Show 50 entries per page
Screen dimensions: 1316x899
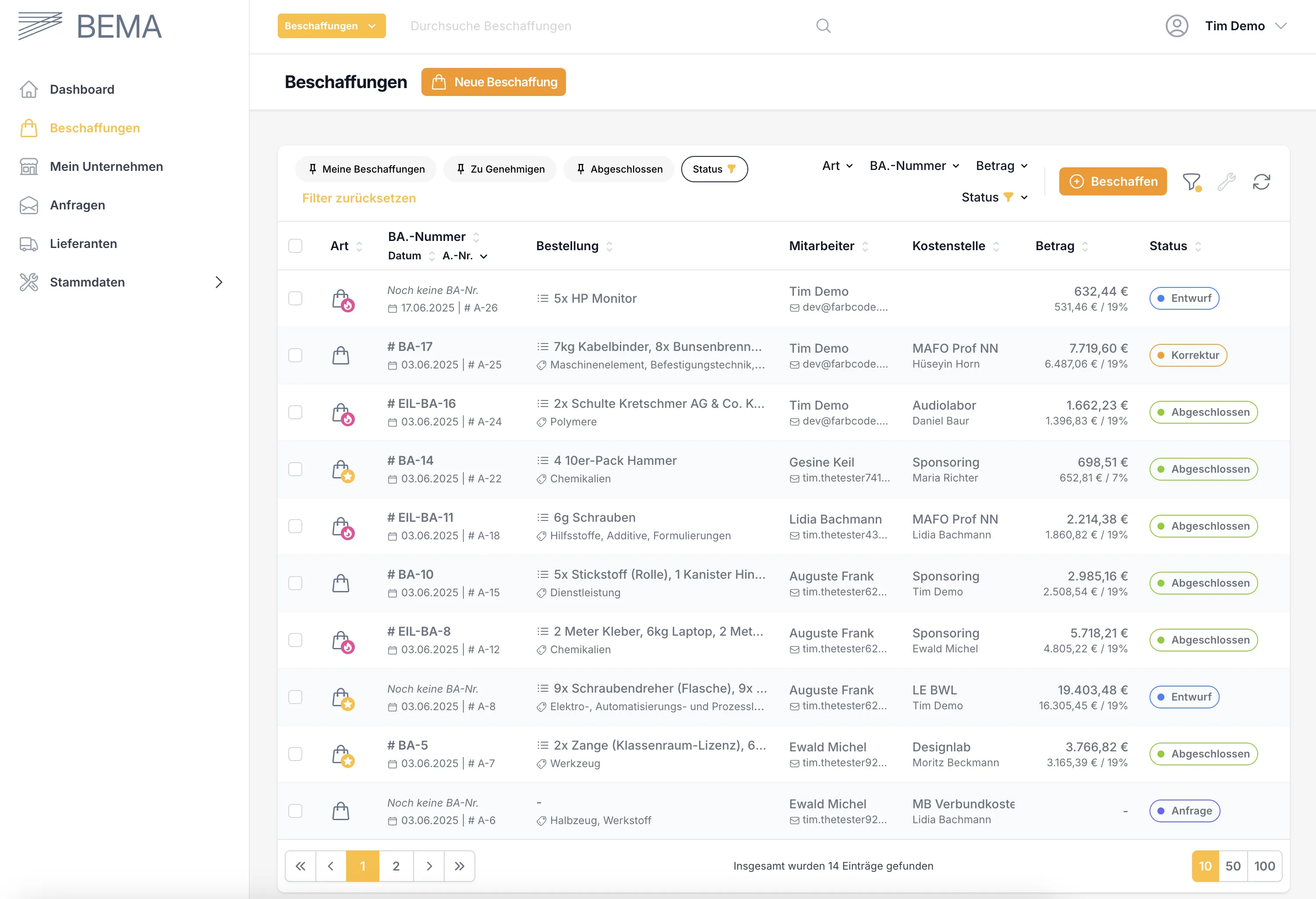click(1233, 866)
